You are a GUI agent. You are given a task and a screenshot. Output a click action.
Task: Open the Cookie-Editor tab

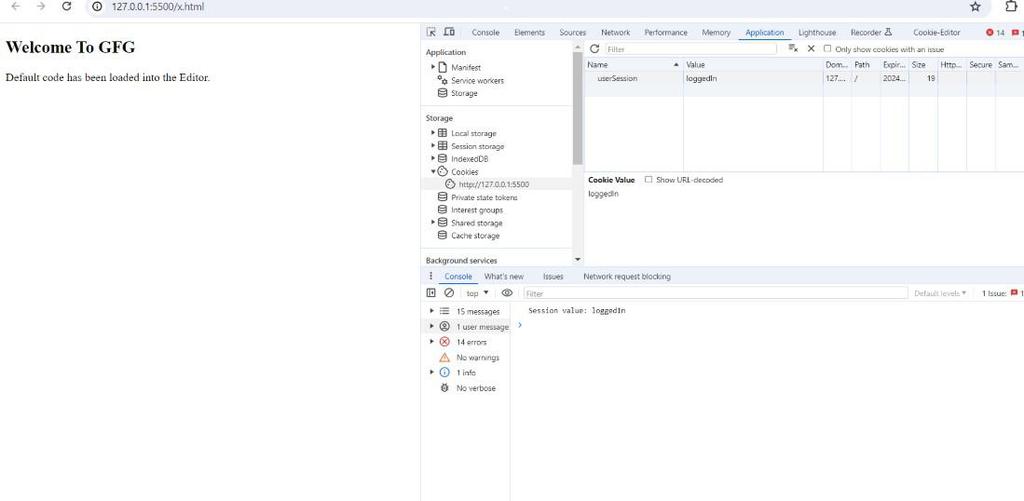tap(936, 33)
